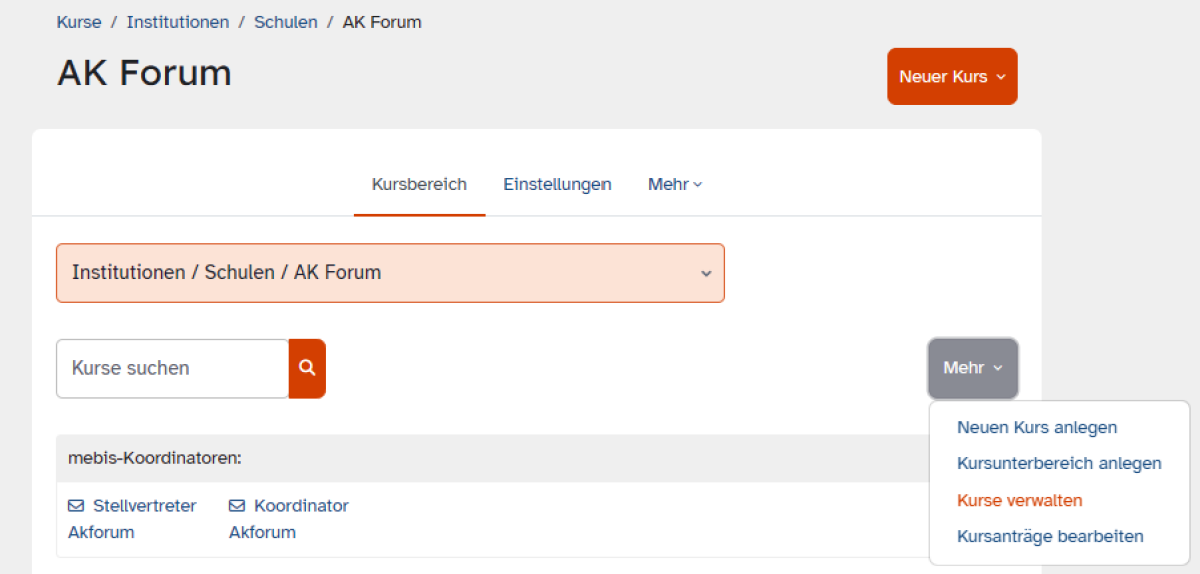Choose Kursanträge bearbeiten menu entry
Screen dimensions: 1200x574
point(1050,536)
